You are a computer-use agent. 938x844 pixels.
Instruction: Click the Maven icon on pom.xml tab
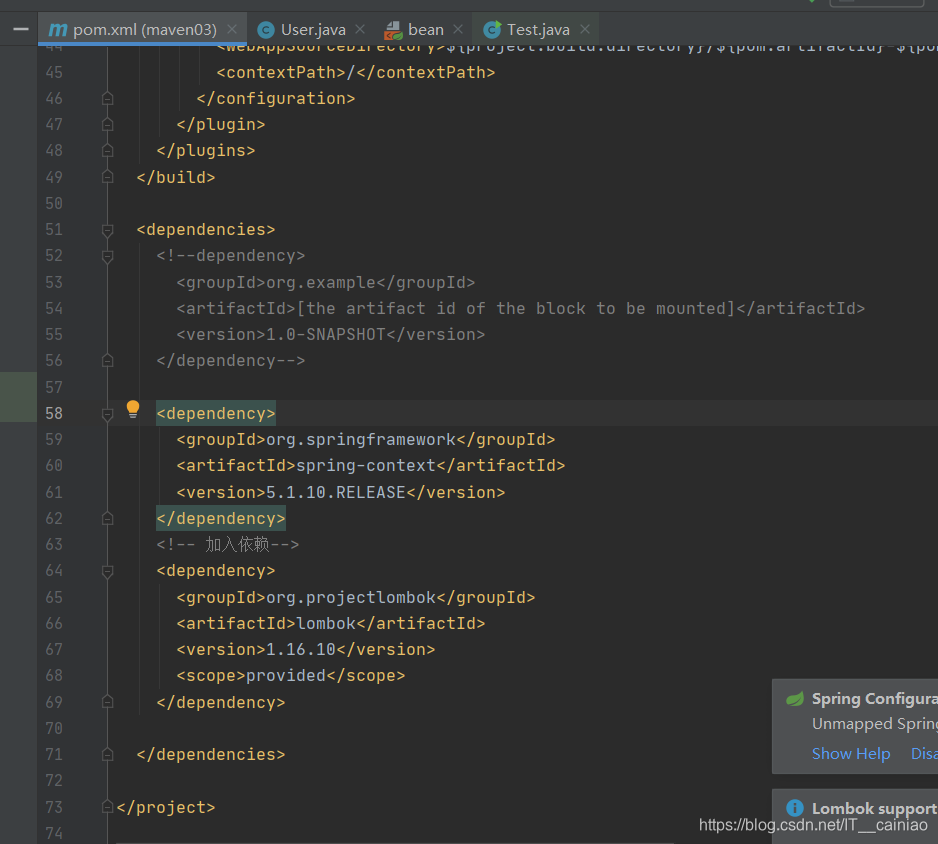click(57, 29)
